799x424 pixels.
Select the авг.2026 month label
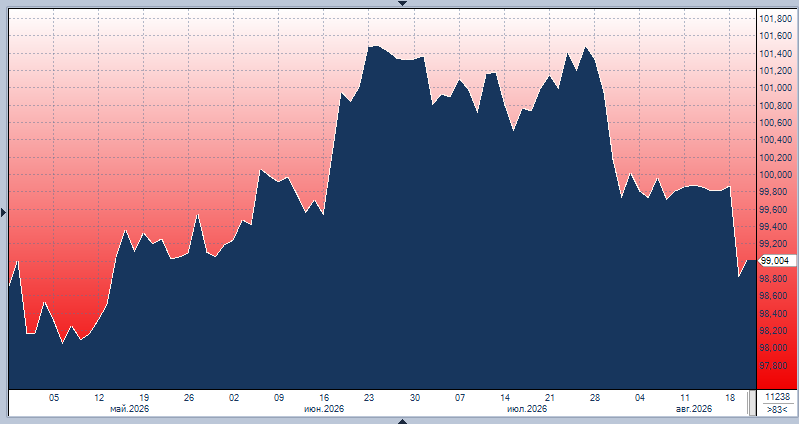(694, 409)
